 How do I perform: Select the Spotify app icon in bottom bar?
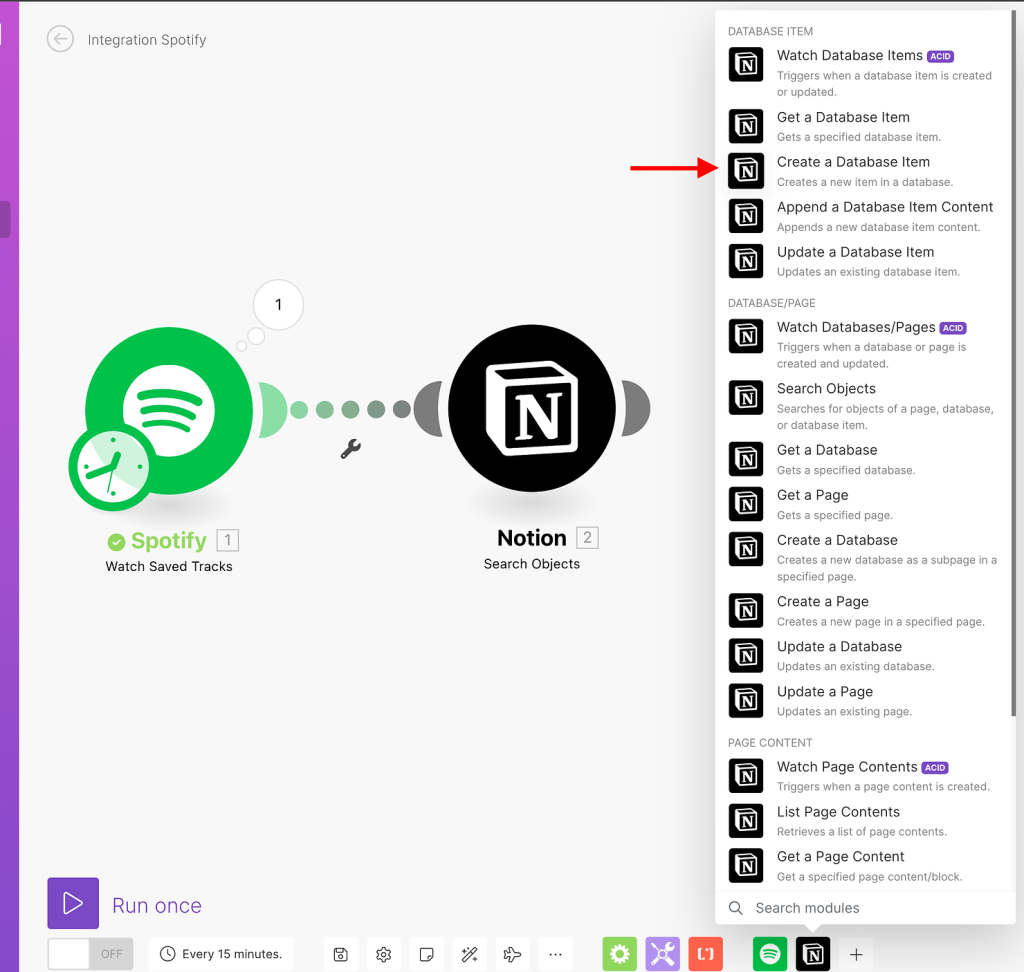coord(769,954)
